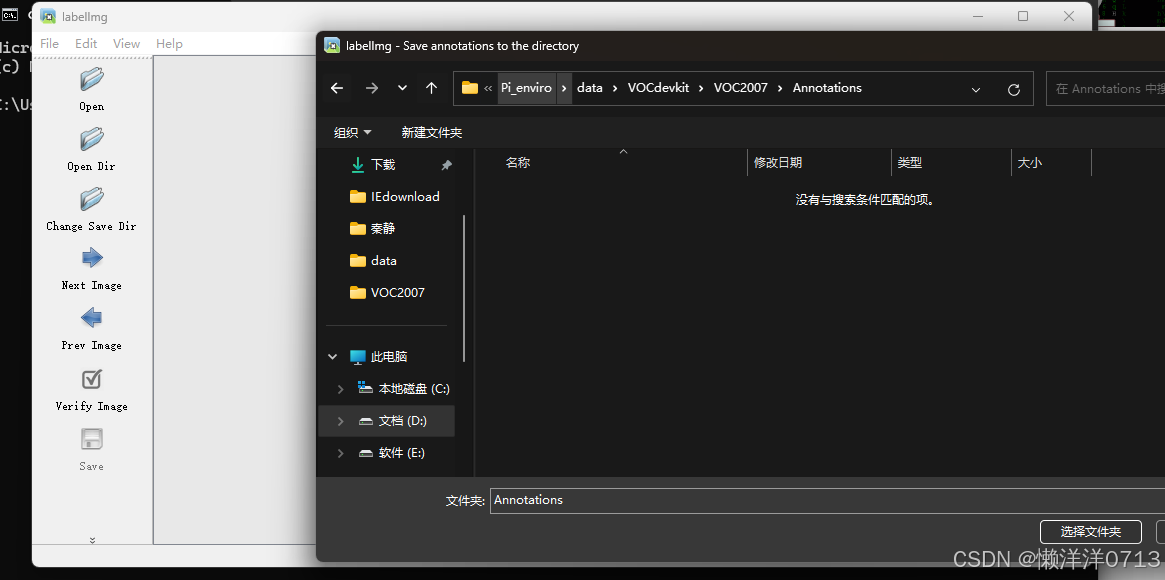Select 软件 (E:) drive
This screenshot has width=1165, height=580.
click(401, 453)
